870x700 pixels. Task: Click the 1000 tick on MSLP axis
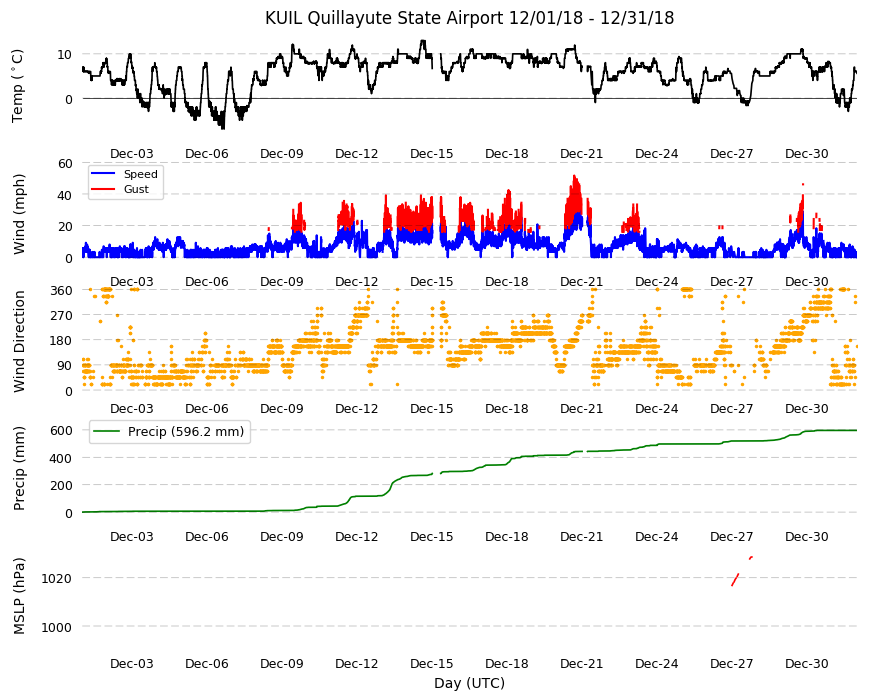point(57,627)
